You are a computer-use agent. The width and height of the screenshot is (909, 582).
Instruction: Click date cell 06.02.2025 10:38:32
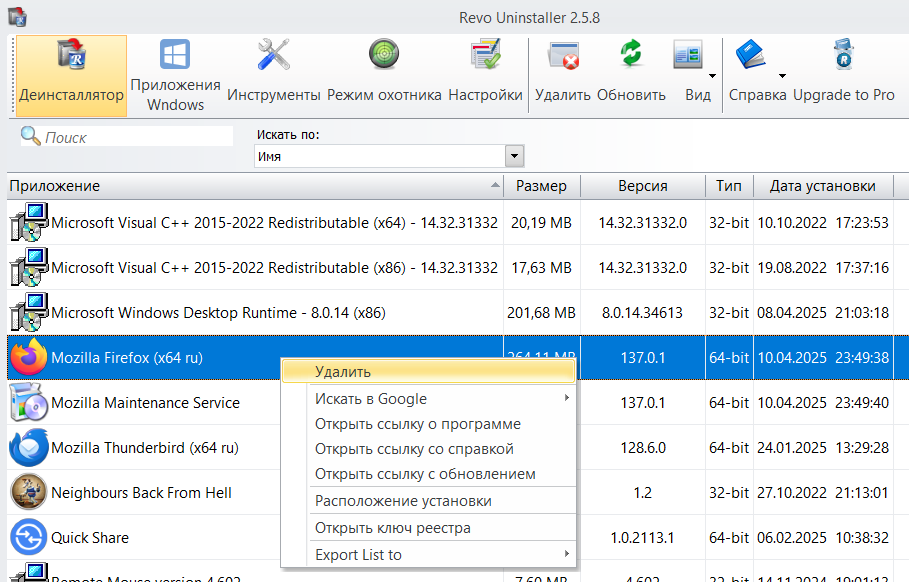[823, 538]
